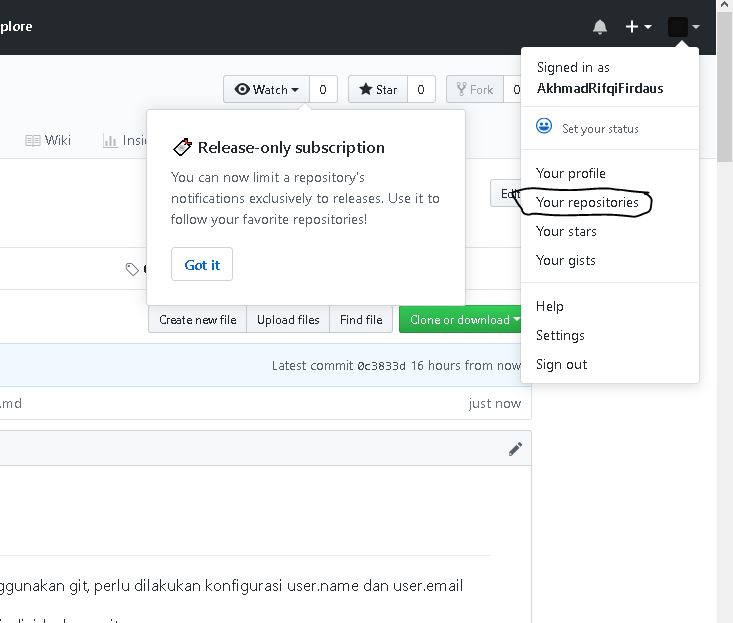Viewport: 733px width, 623px height.
Task: Click the AkhmadRifqiFirdaus username text
Action: 600,88
